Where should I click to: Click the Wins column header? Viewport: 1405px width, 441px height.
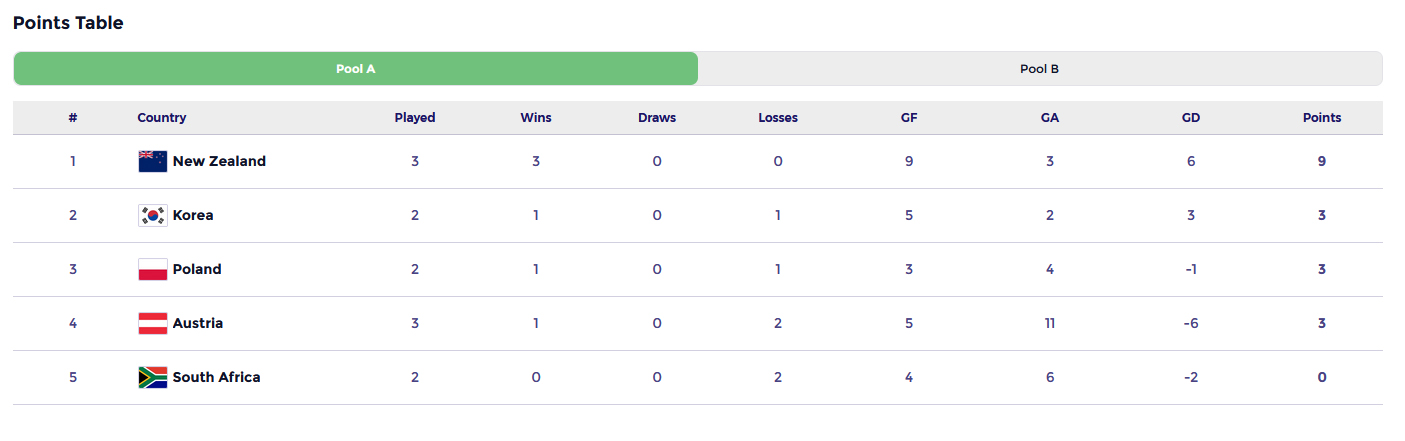536,117
